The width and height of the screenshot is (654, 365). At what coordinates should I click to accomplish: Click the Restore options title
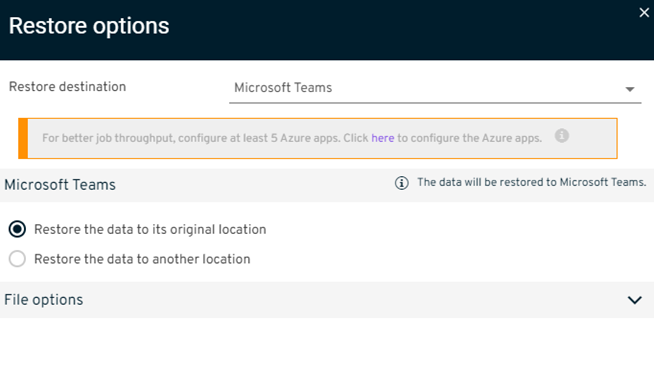tap(89, 26)
